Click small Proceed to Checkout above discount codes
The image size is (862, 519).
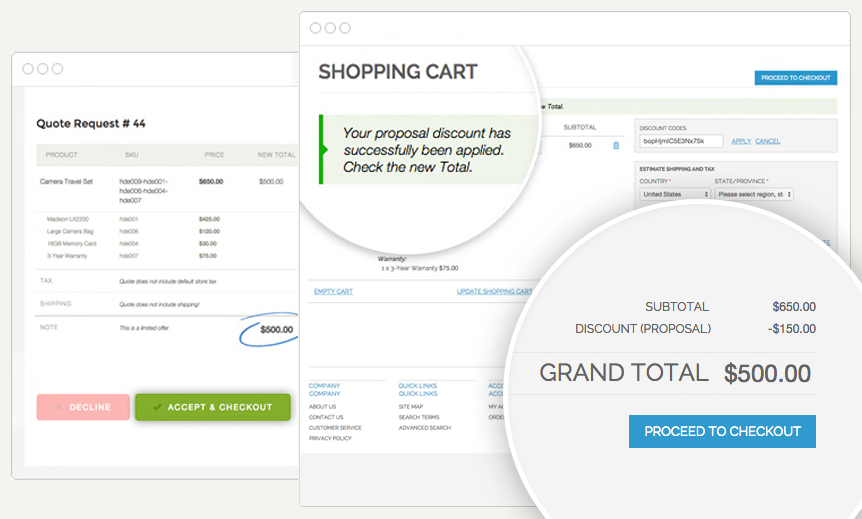point(795,78)
